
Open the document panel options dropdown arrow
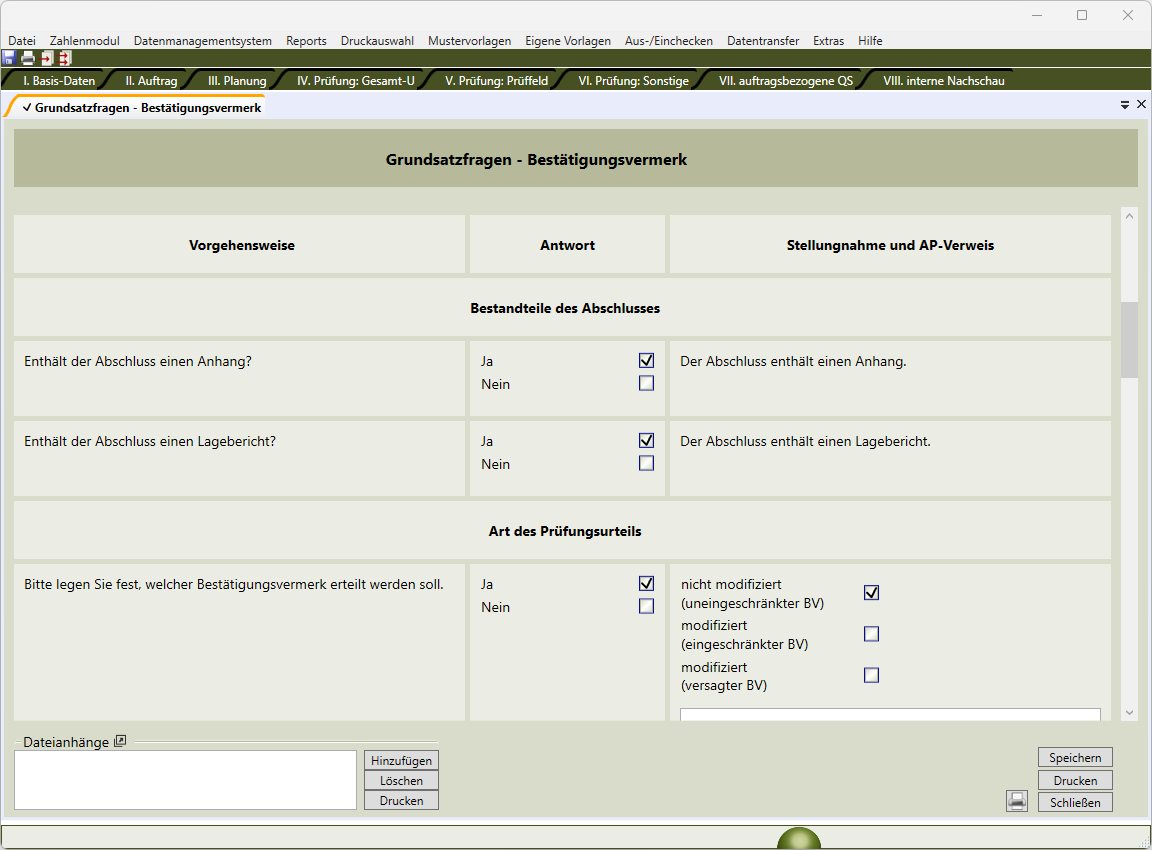click(1125, 104)
